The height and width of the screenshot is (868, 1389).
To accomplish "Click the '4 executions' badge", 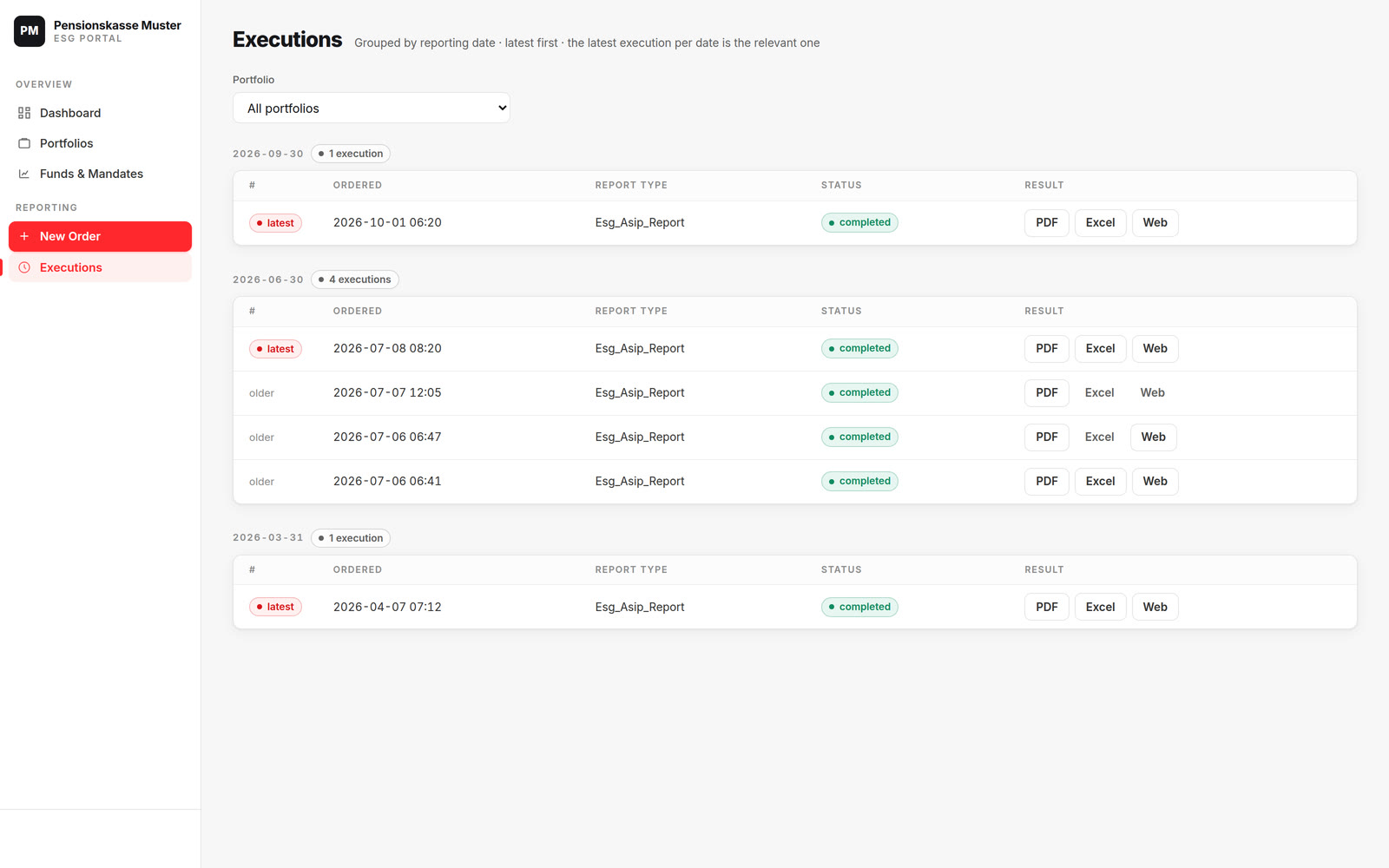I will tap(355, 279).
